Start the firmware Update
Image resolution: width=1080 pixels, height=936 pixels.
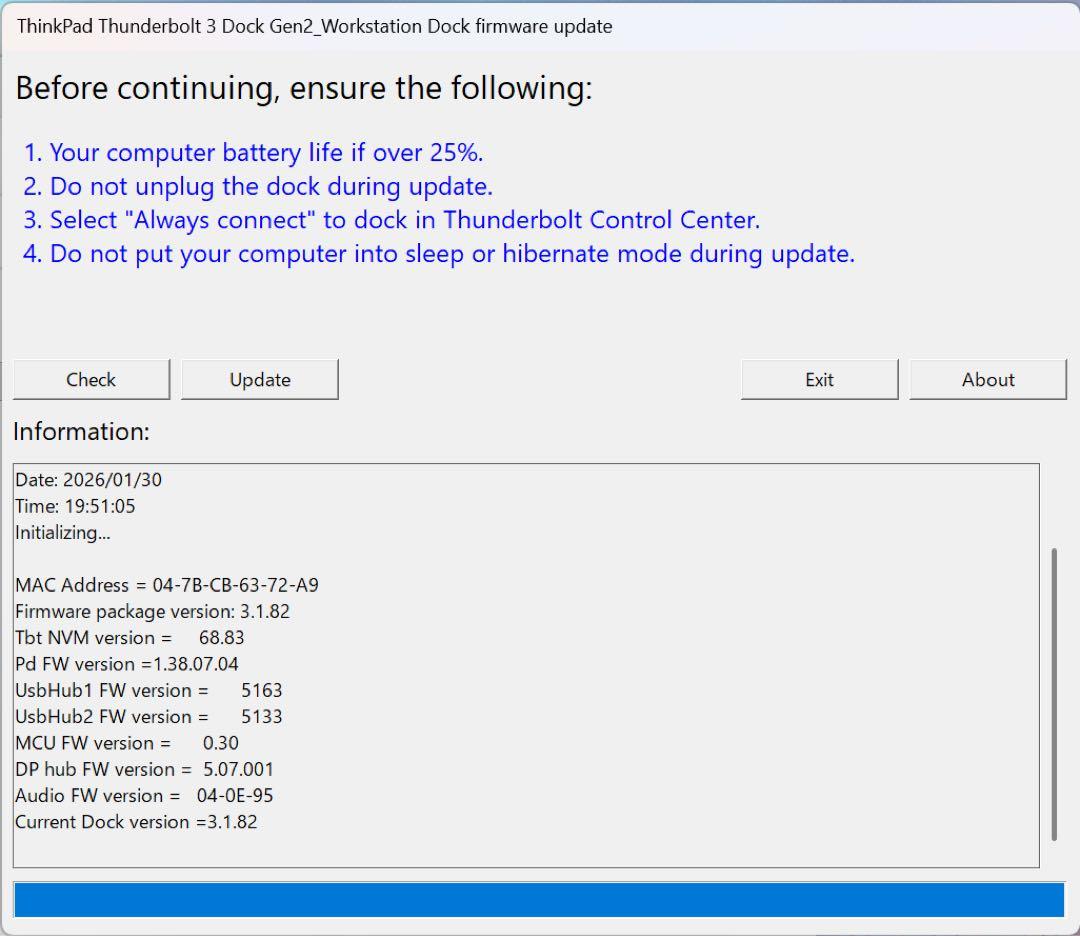(x=260, y=380)
